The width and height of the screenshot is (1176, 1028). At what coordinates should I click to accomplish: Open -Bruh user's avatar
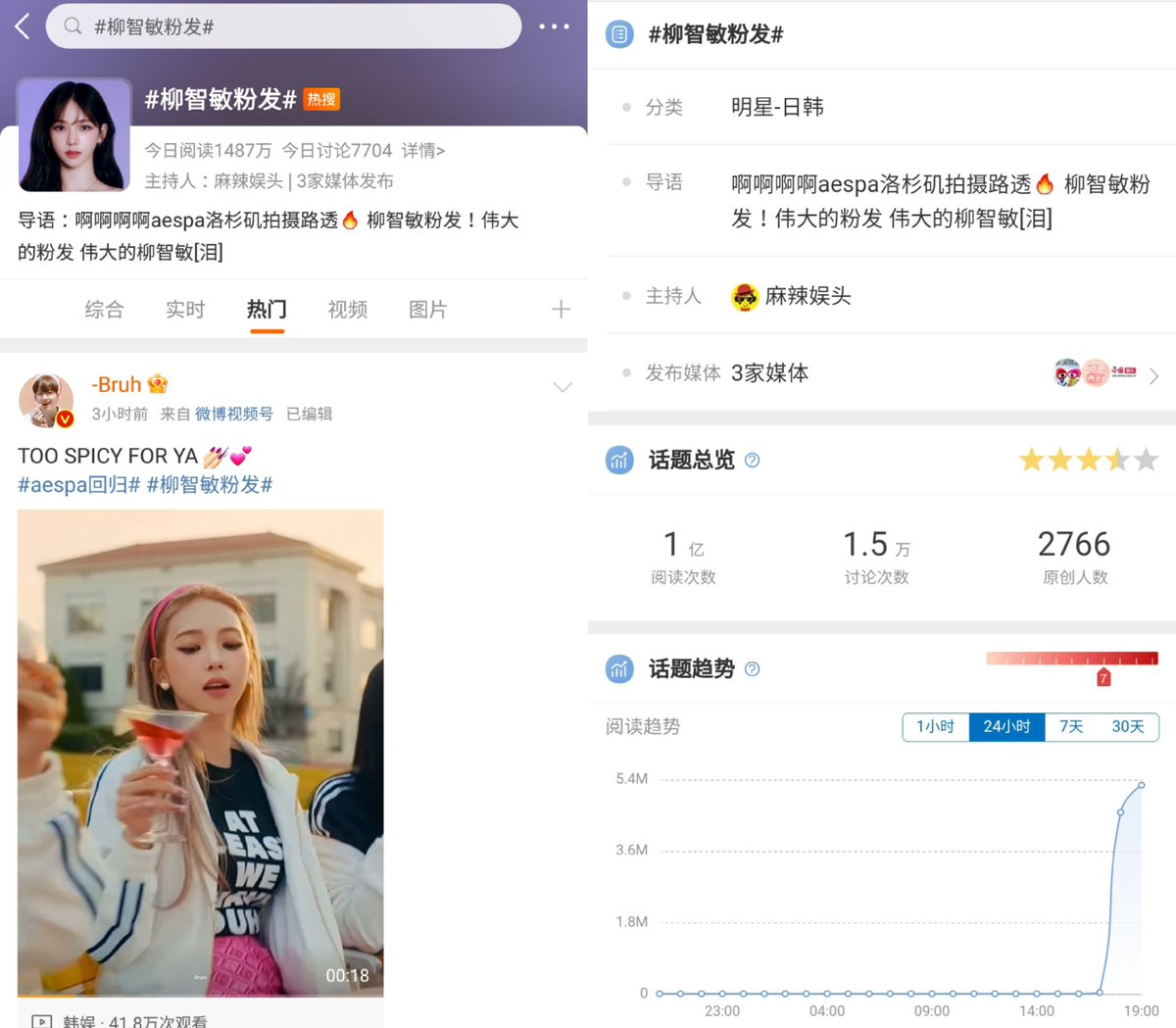click(46, 401)
